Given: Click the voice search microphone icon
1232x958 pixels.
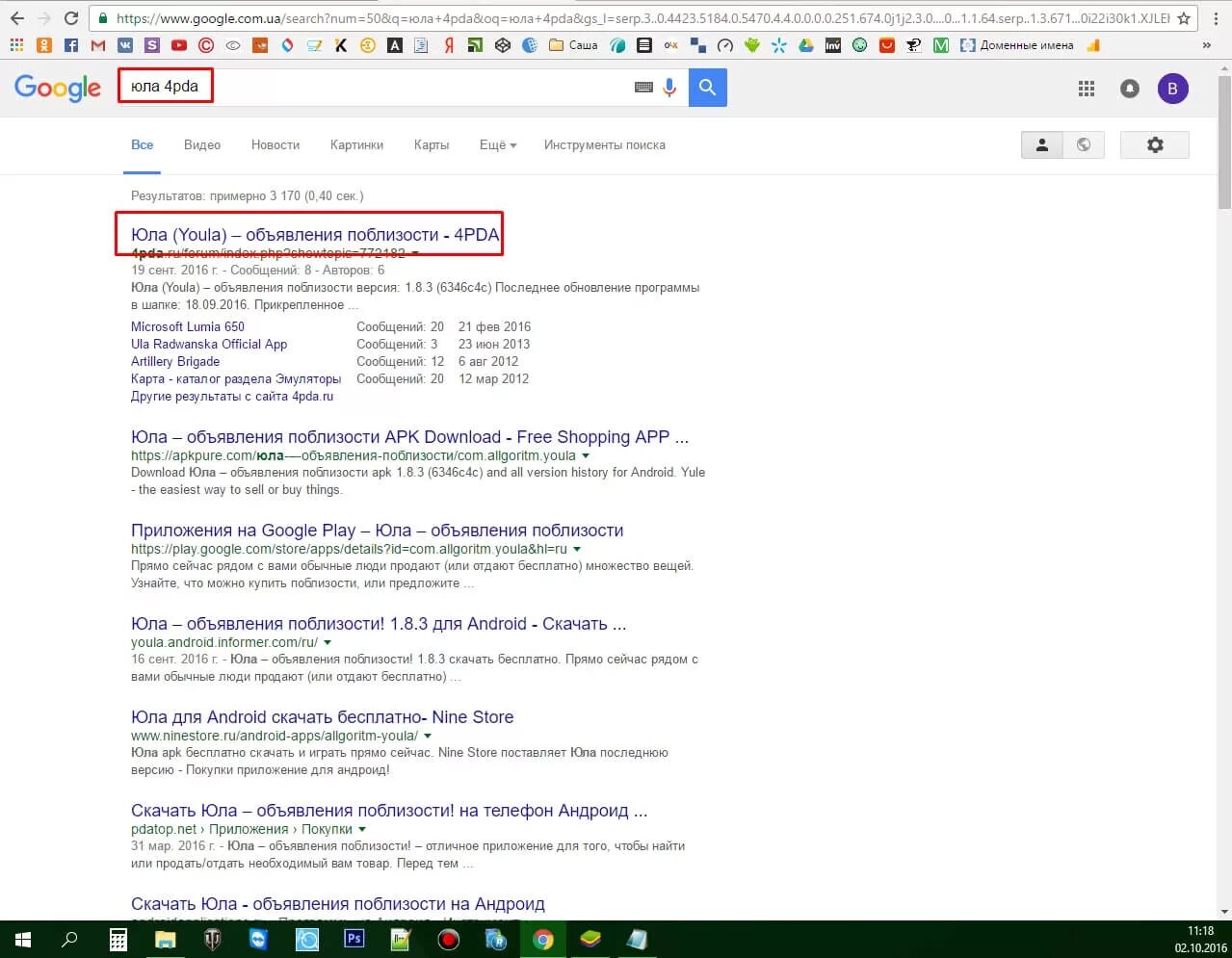Looking at the screenshot, I should coord(669,87).
